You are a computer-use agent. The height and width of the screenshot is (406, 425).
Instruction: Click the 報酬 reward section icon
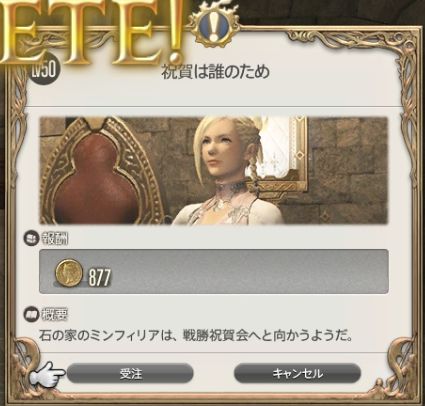31,238
